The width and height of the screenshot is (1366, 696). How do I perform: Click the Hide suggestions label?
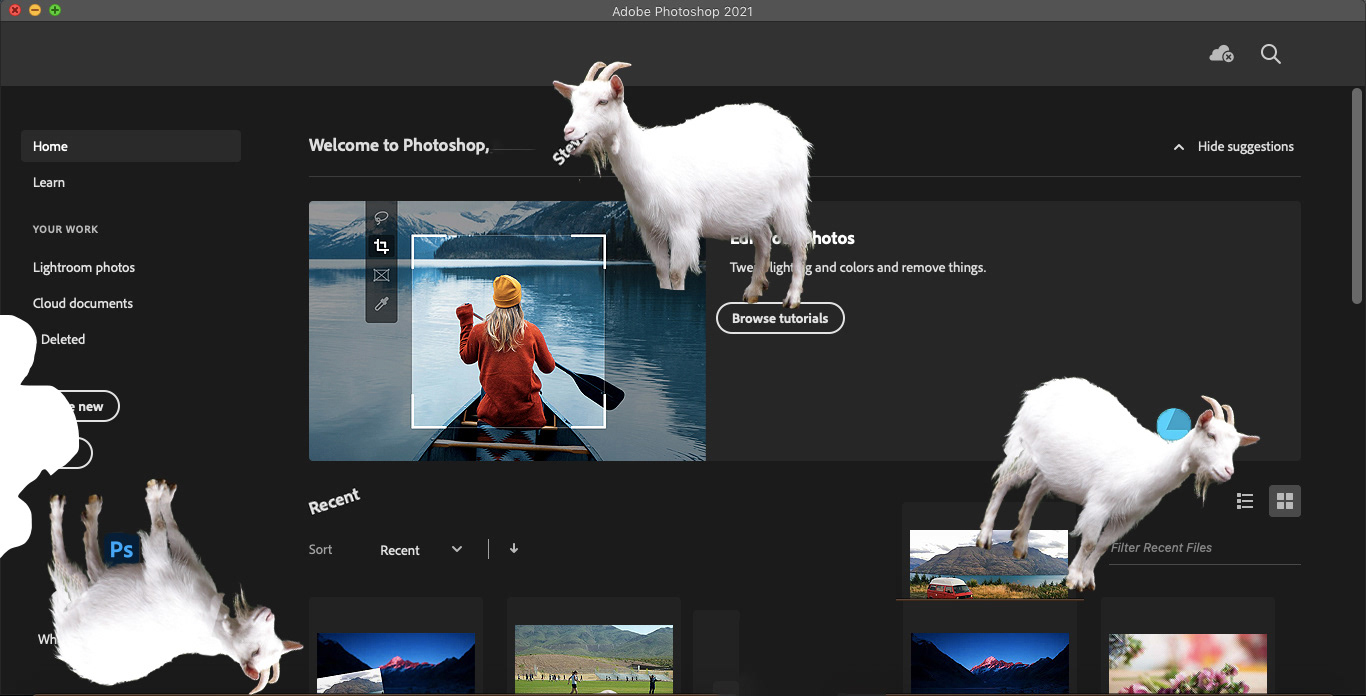(x=1246, y=146)
